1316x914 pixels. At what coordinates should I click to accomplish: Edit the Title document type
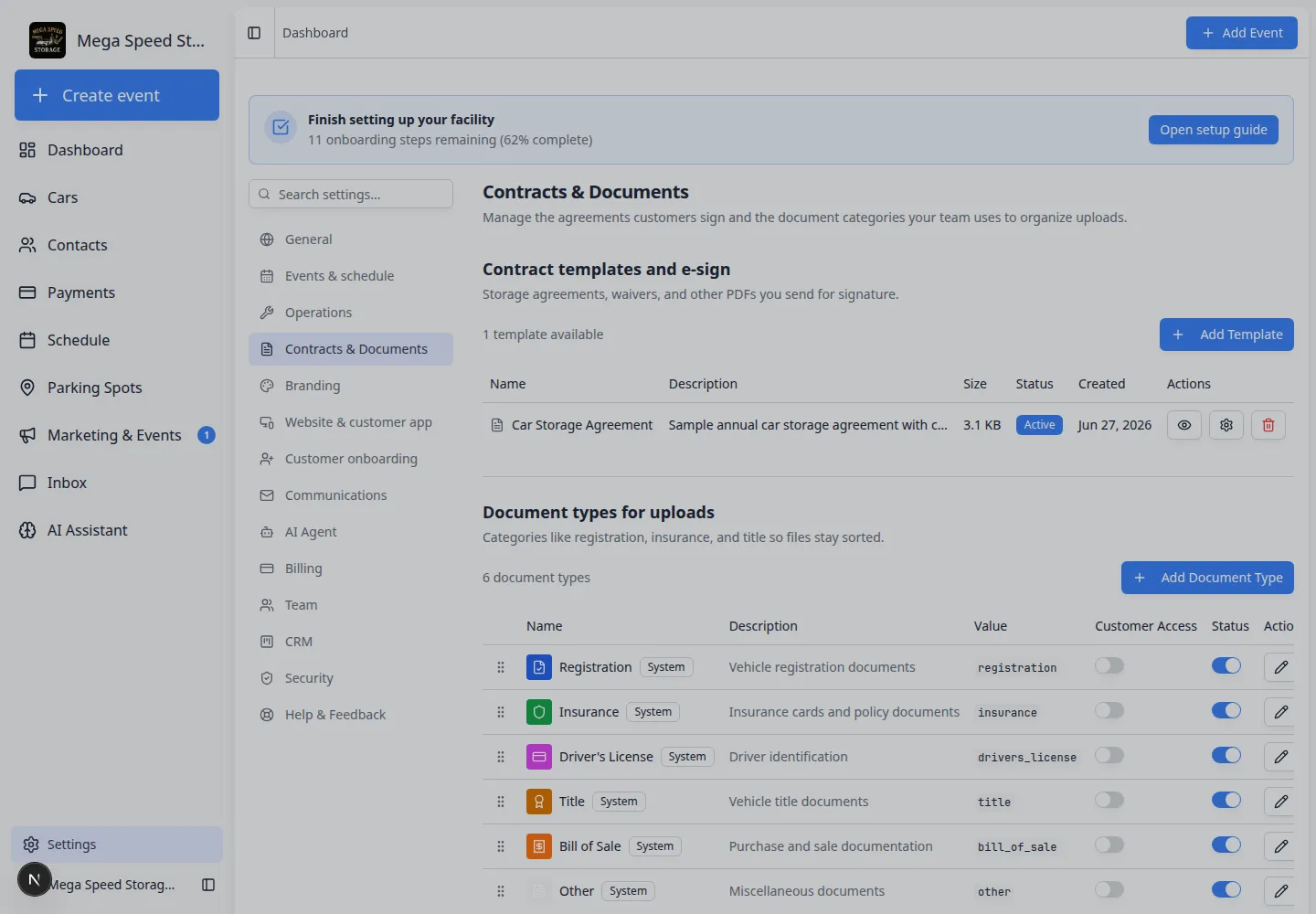tap(1281, 802)
